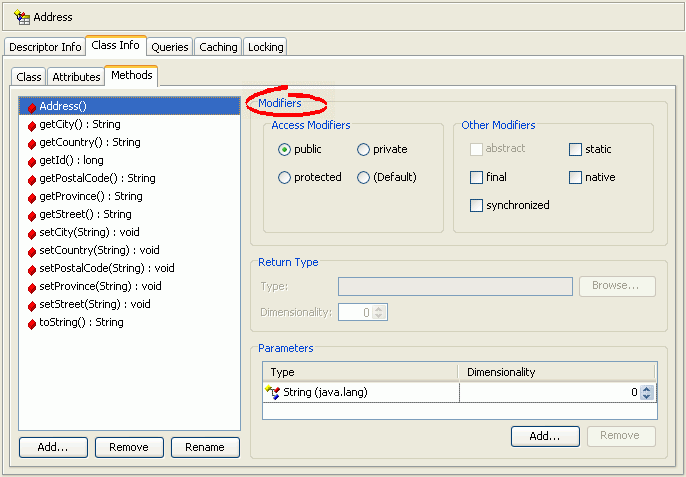
Task: Click the Remove button below methods list
Action: tap(129, 447)
